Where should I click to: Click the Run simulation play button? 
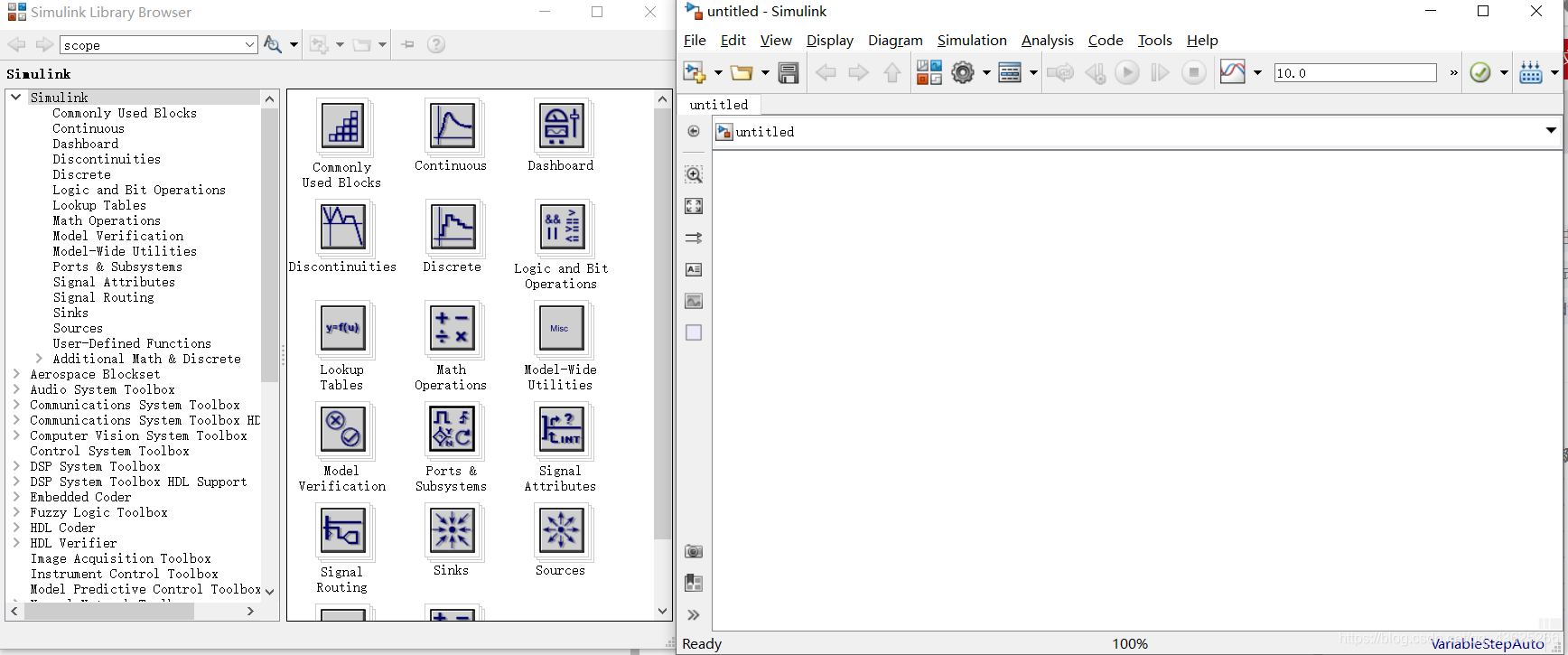pyautogui.click(x=1127, y=72)
